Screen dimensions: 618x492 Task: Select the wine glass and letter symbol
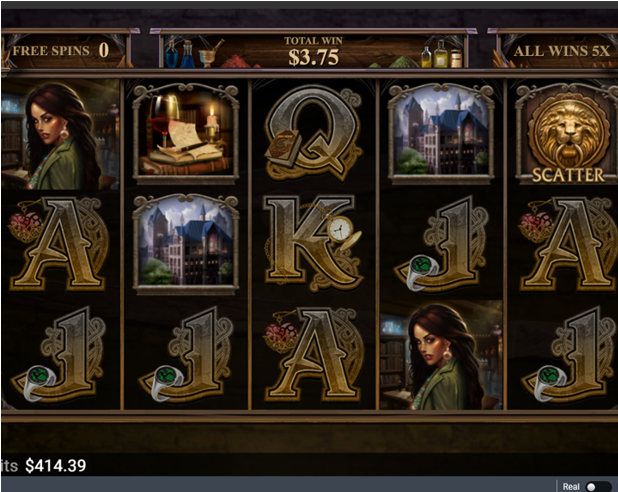click(x=186, y=134)
